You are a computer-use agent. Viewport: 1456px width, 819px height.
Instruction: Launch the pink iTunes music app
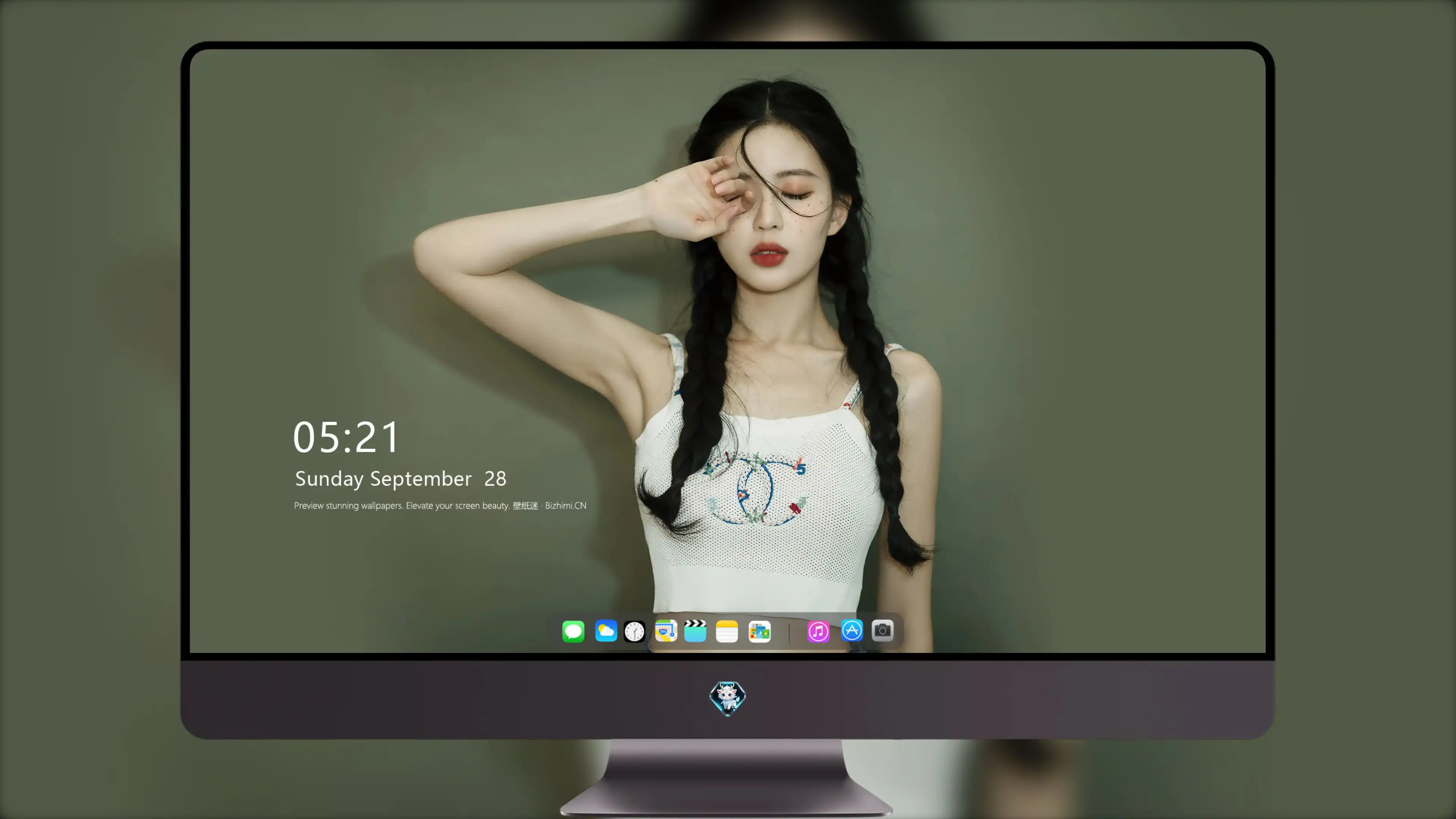click(x=819, y=631)
